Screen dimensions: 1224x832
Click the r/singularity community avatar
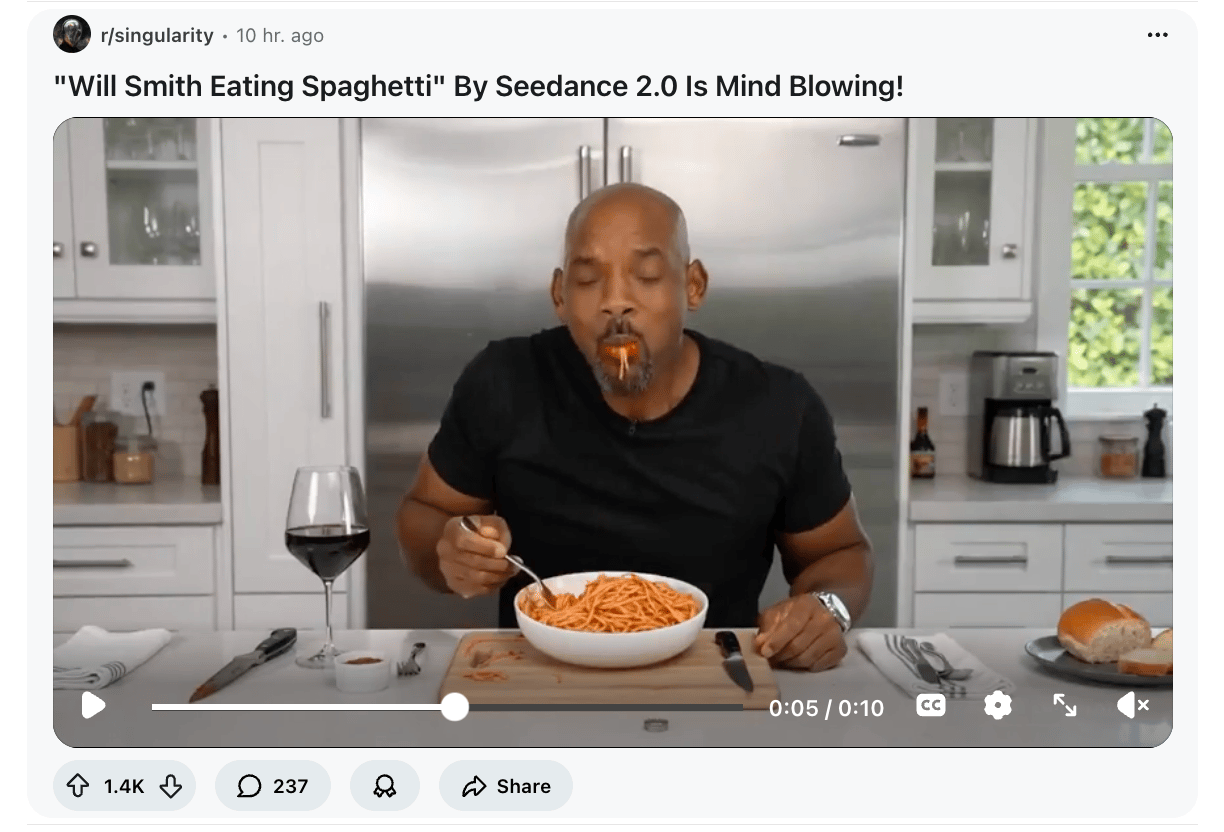[72, 35]
